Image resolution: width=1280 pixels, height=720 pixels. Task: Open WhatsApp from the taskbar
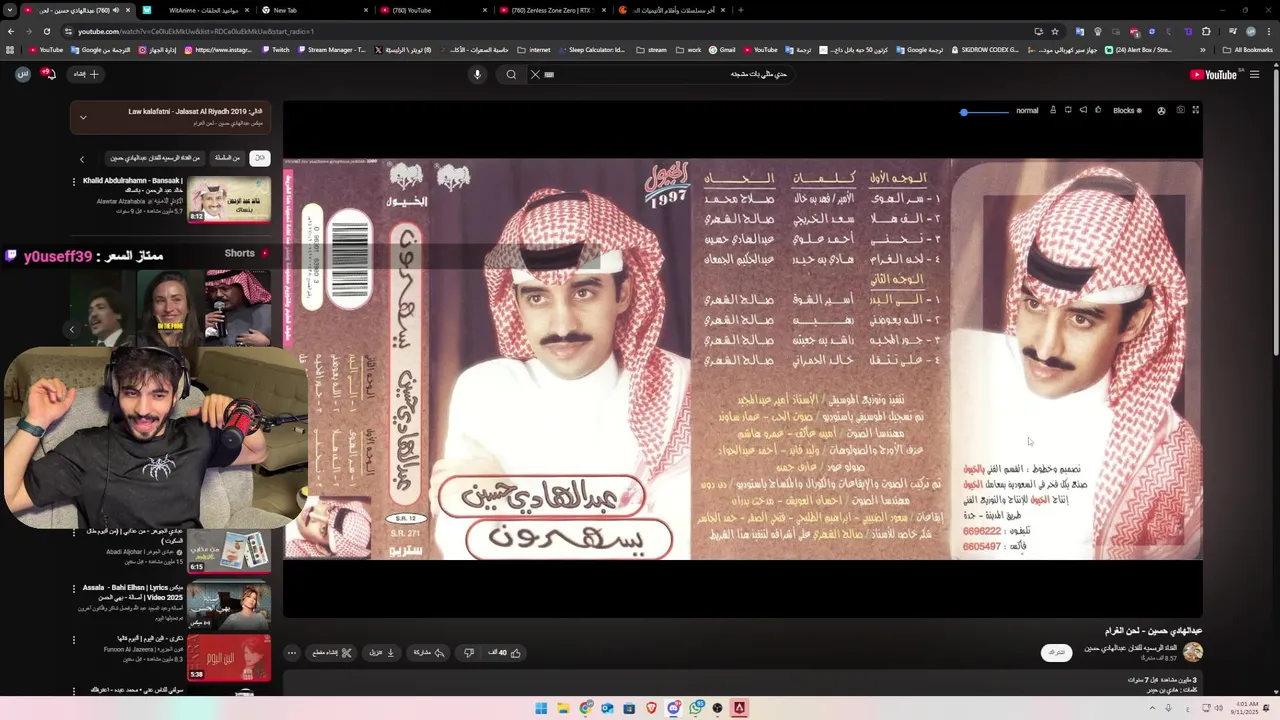point(695,708)
